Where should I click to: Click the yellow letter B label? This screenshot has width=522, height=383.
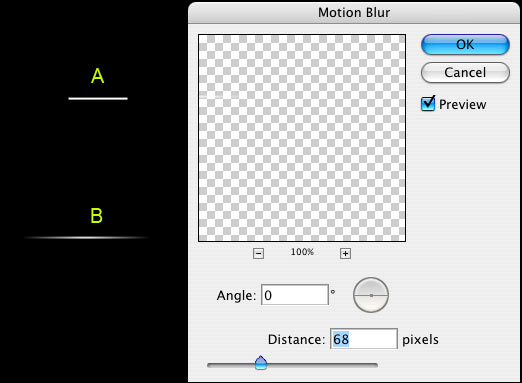[96, 216]
